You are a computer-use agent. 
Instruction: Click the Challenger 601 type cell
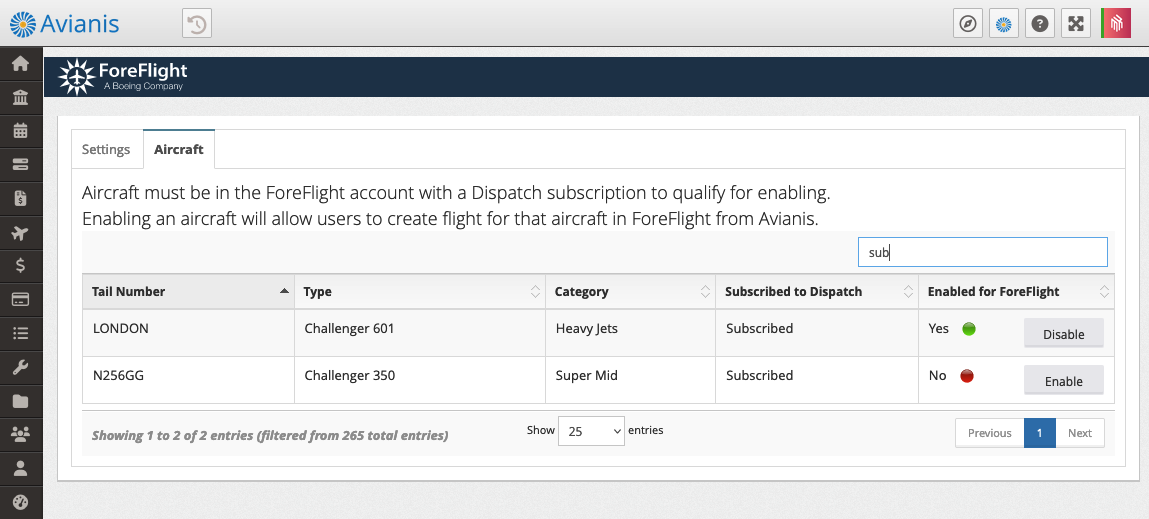click(x=420, y=333)
